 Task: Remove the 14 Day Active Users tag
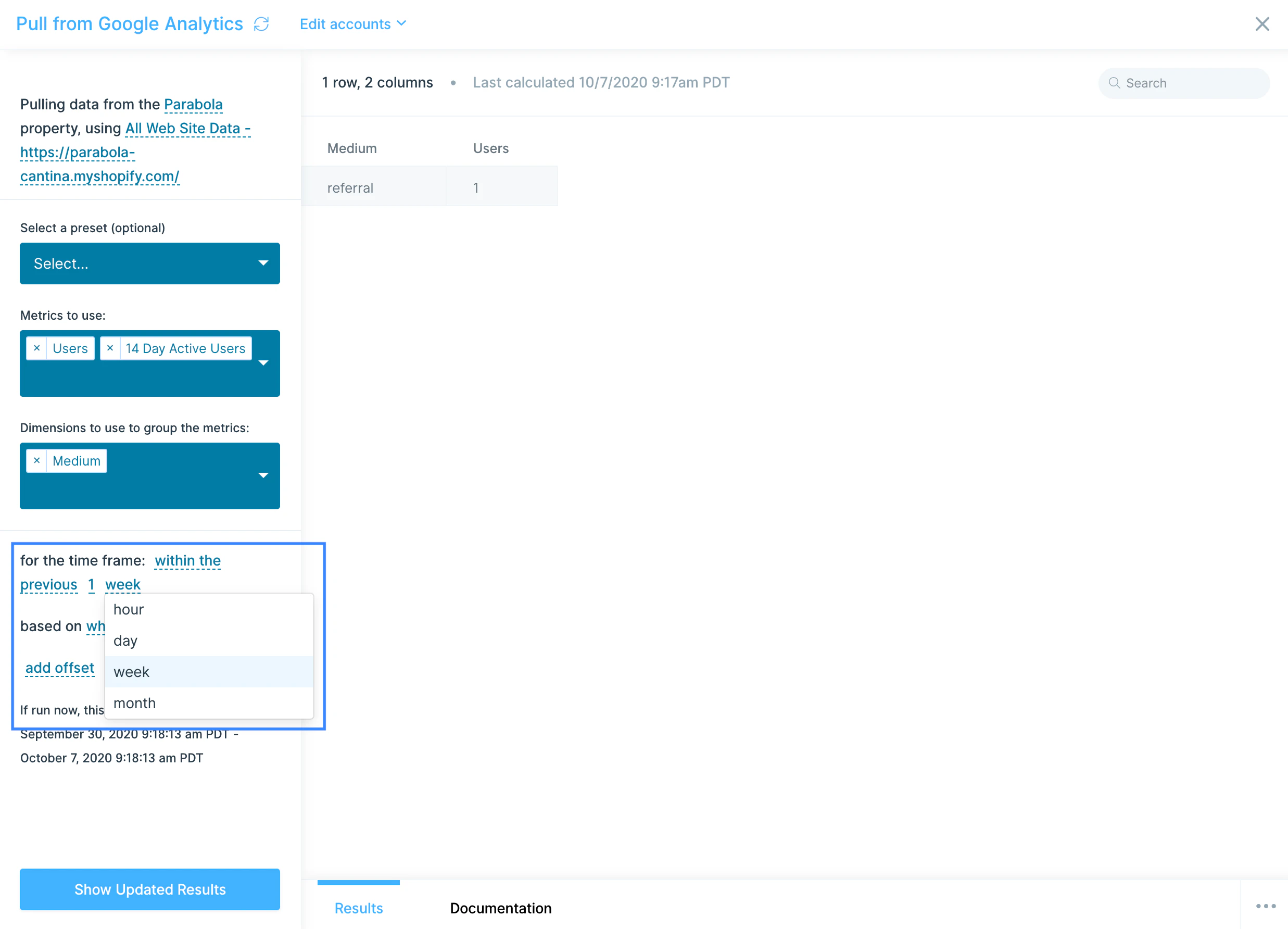110,348
